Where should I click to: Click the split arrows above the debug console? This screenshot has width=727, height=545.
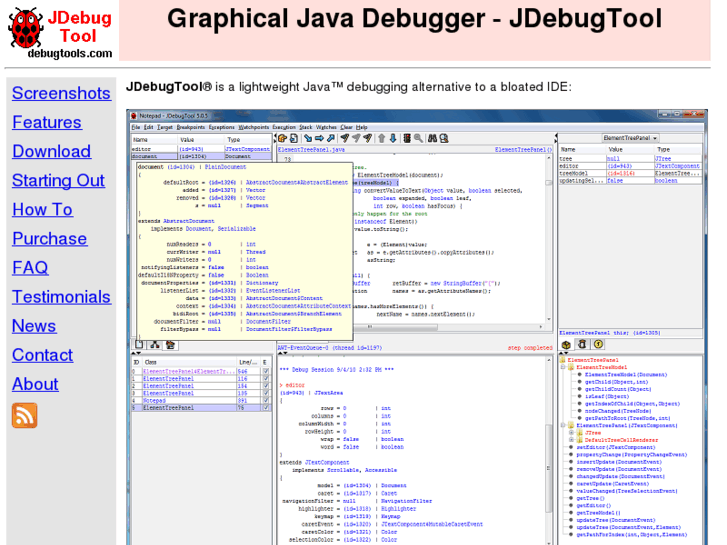click(x=282, y=353)
